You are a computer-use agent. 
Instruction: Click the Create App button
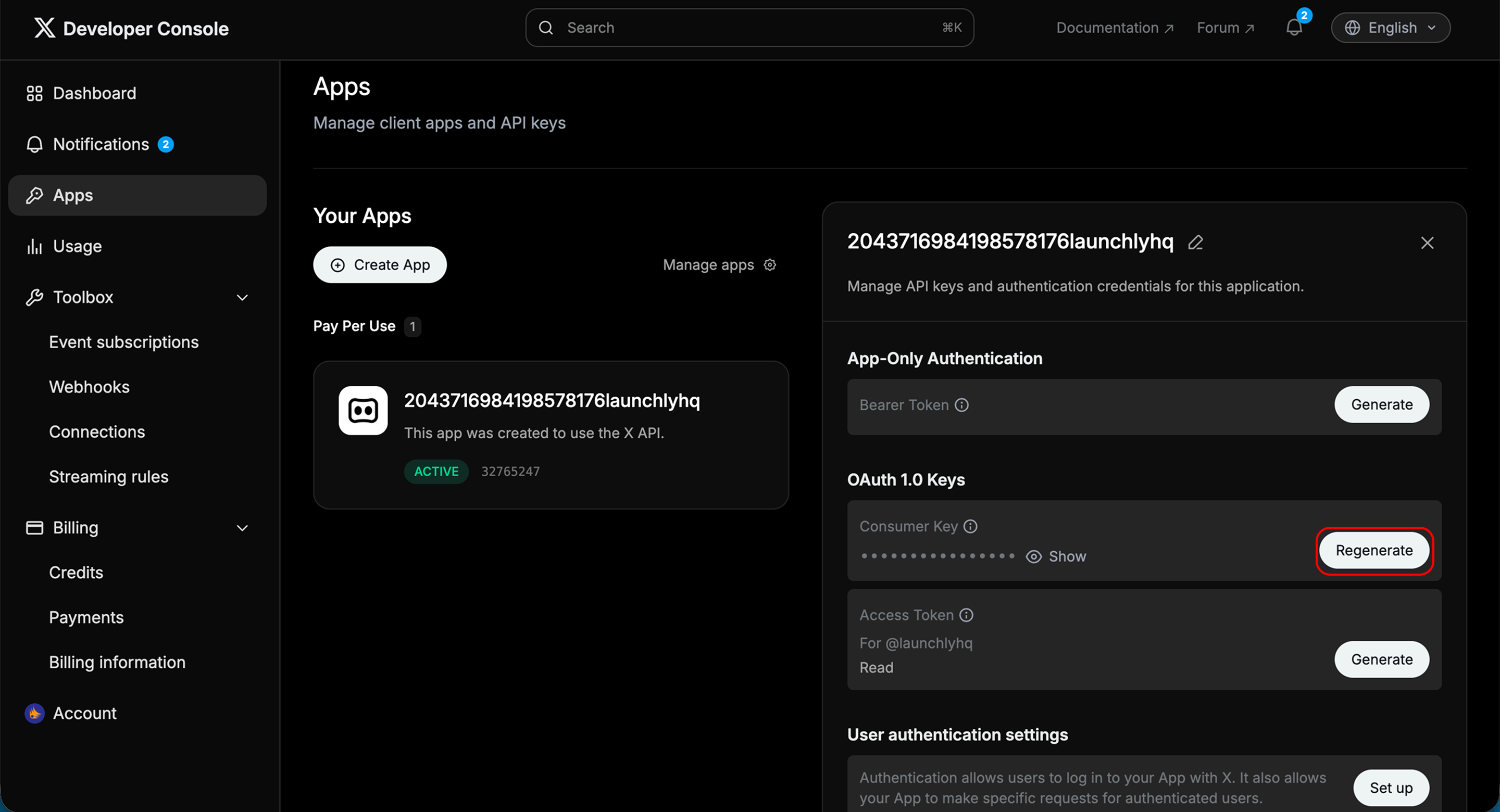coord(380,265)
